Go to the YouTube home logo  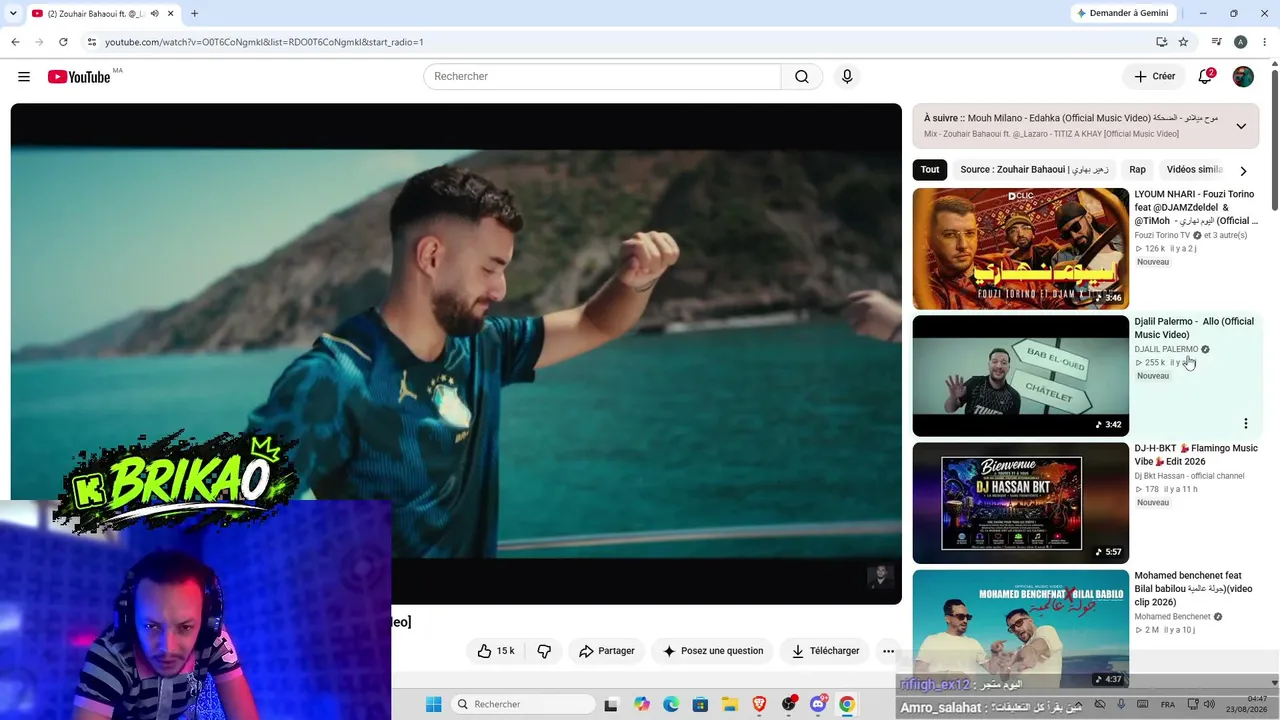[x=79, y=77]
